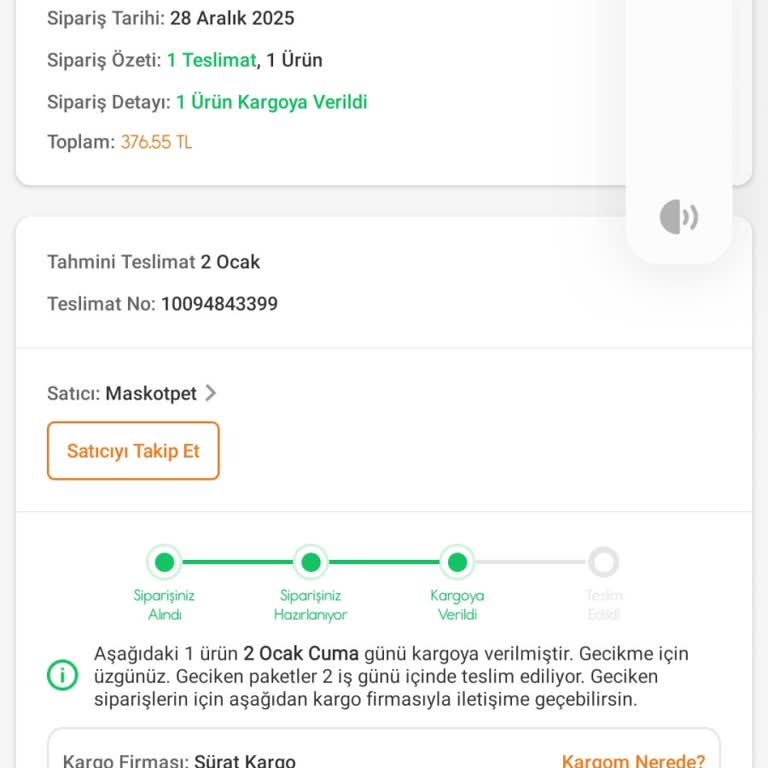
Task: Tap the Sürat Kargo company name
Action: point(245,761)
